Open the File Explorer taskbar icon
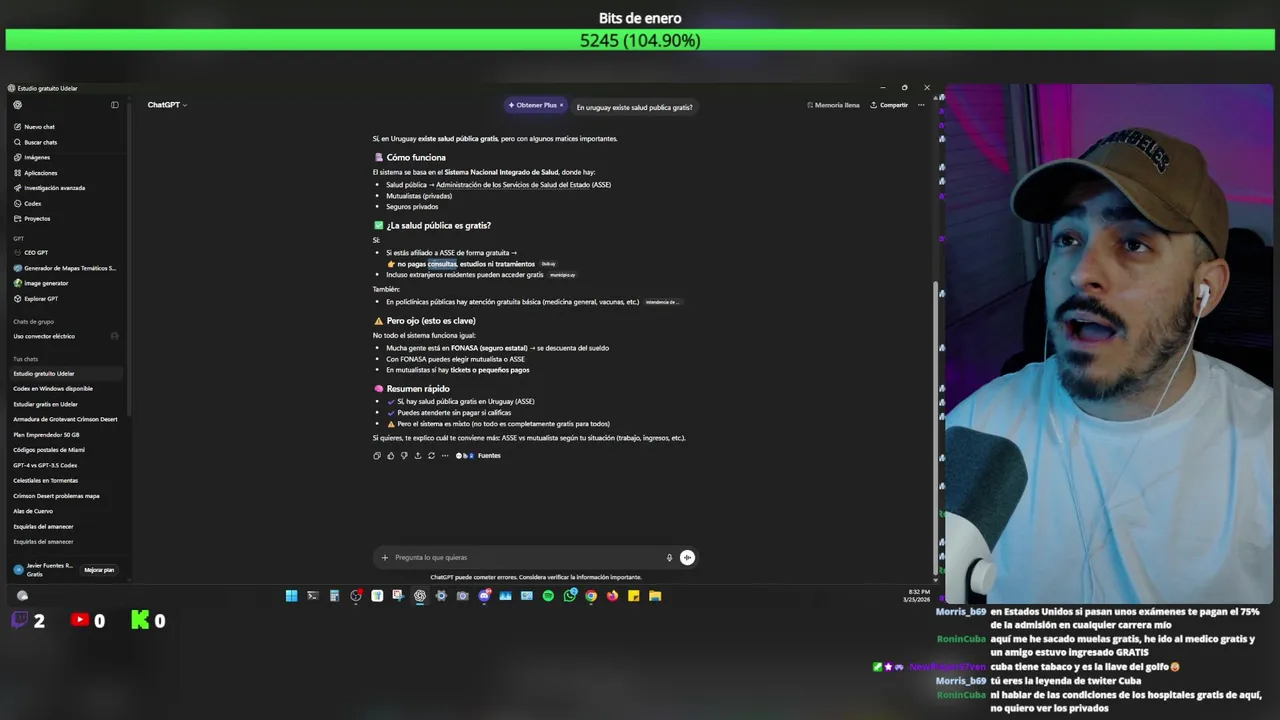Screen dimensions: 1280x720 click(x=655, y=596)
